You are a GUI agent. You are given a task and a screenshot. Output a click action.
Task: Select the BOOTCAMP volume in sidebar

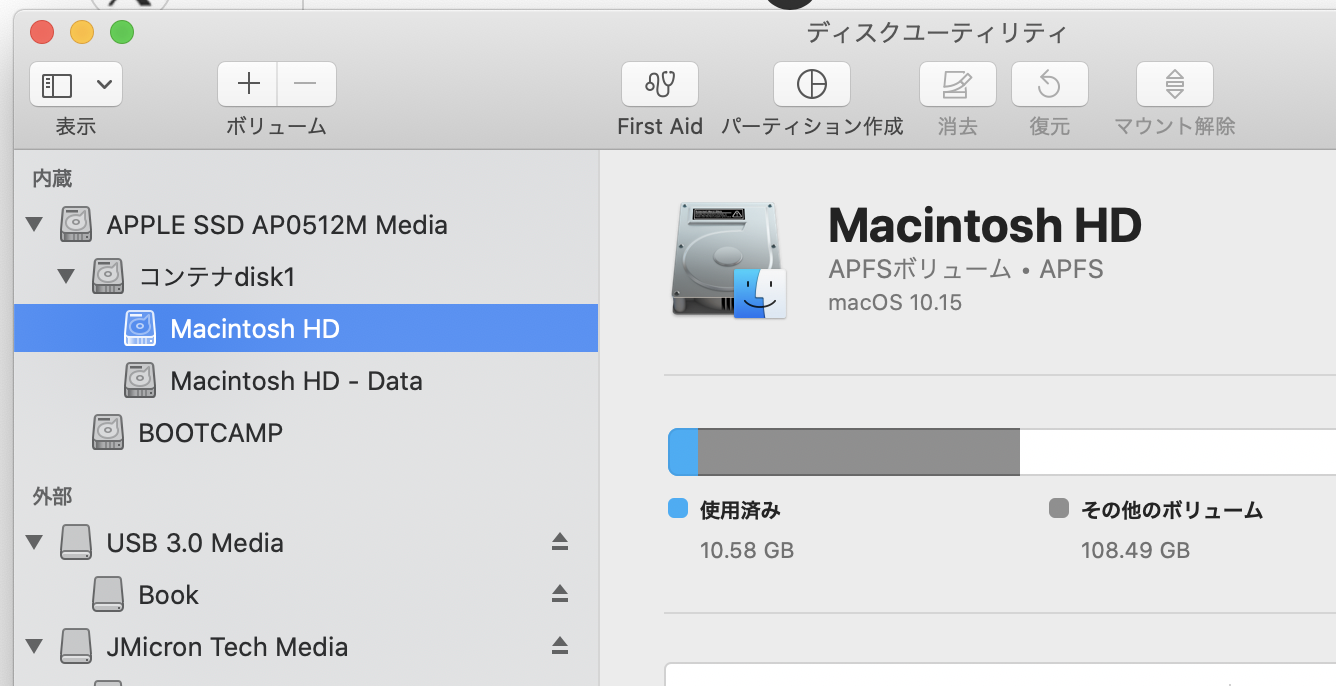[210, 433]
